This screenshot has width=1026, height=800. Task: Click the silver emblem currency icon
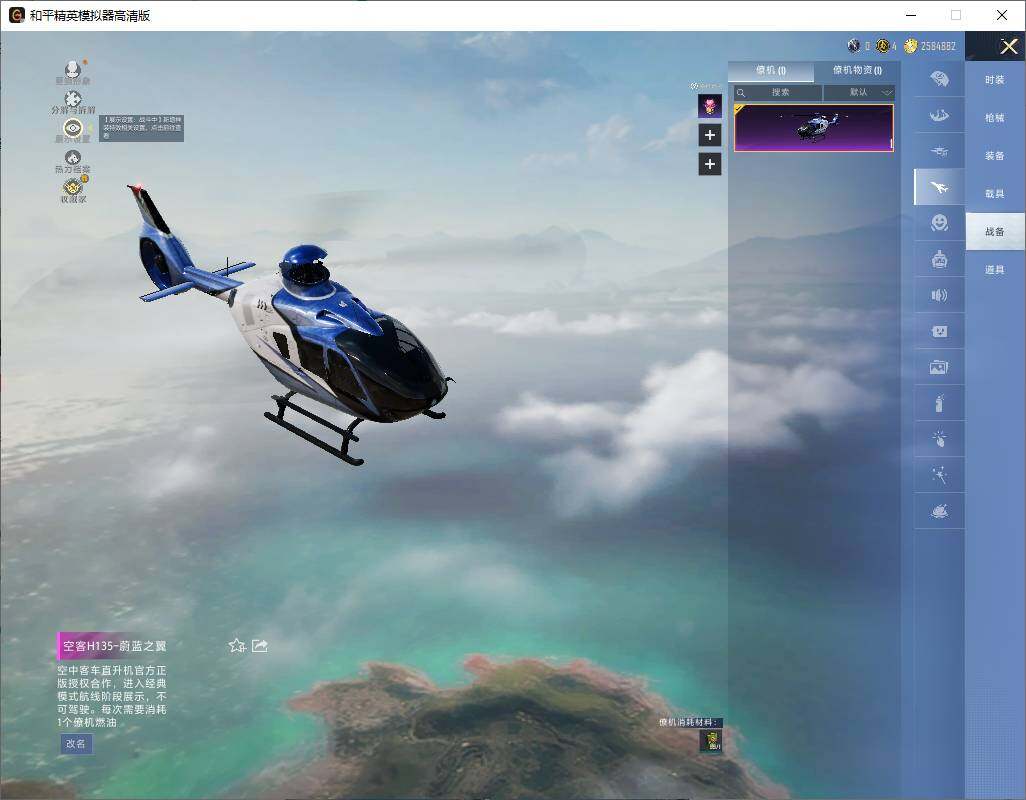point(853,46)
